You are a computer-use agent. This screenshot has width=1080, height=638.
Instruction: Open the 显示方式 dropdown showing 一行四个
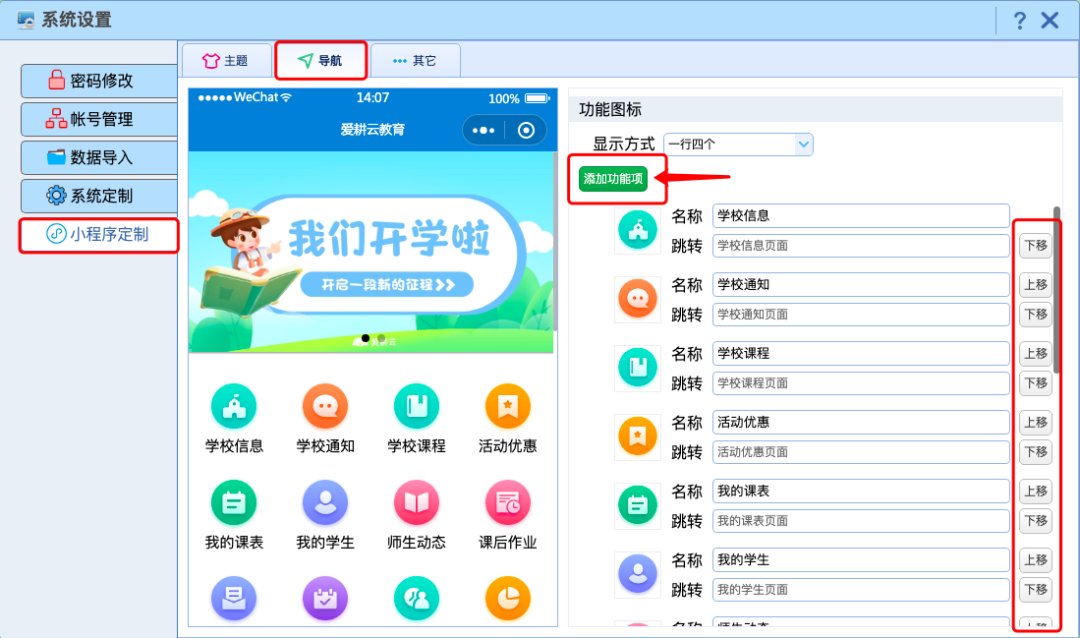737,144
